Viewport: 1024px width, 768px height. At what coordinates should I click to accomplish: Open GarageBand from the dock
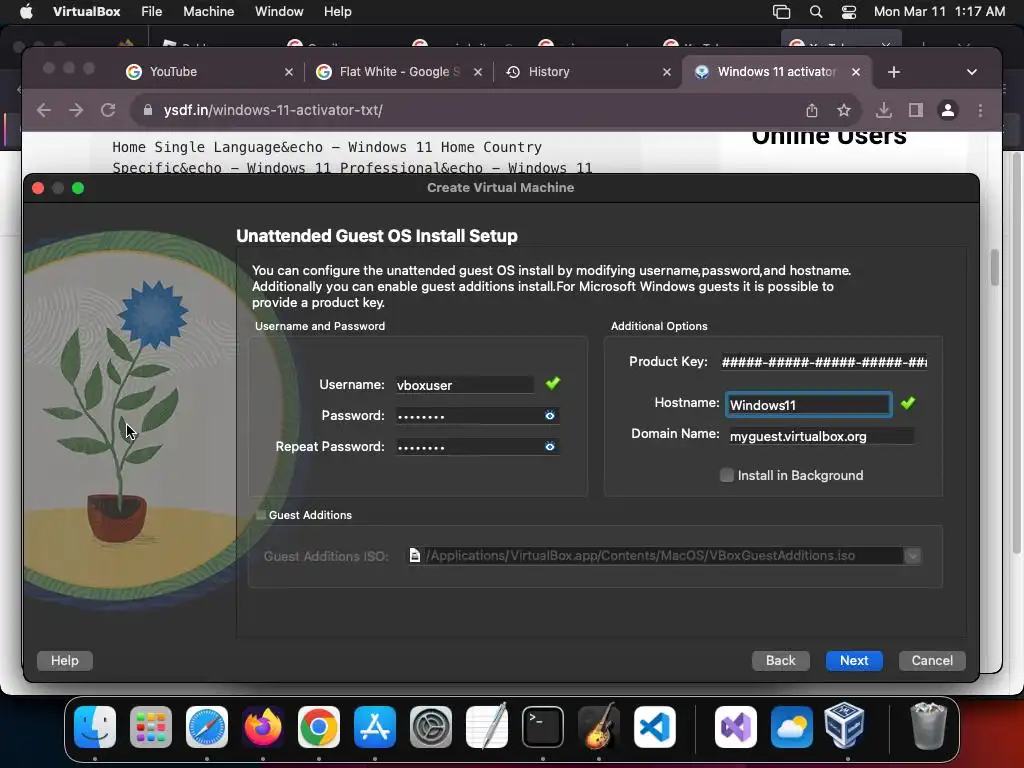tap(599, 727)
